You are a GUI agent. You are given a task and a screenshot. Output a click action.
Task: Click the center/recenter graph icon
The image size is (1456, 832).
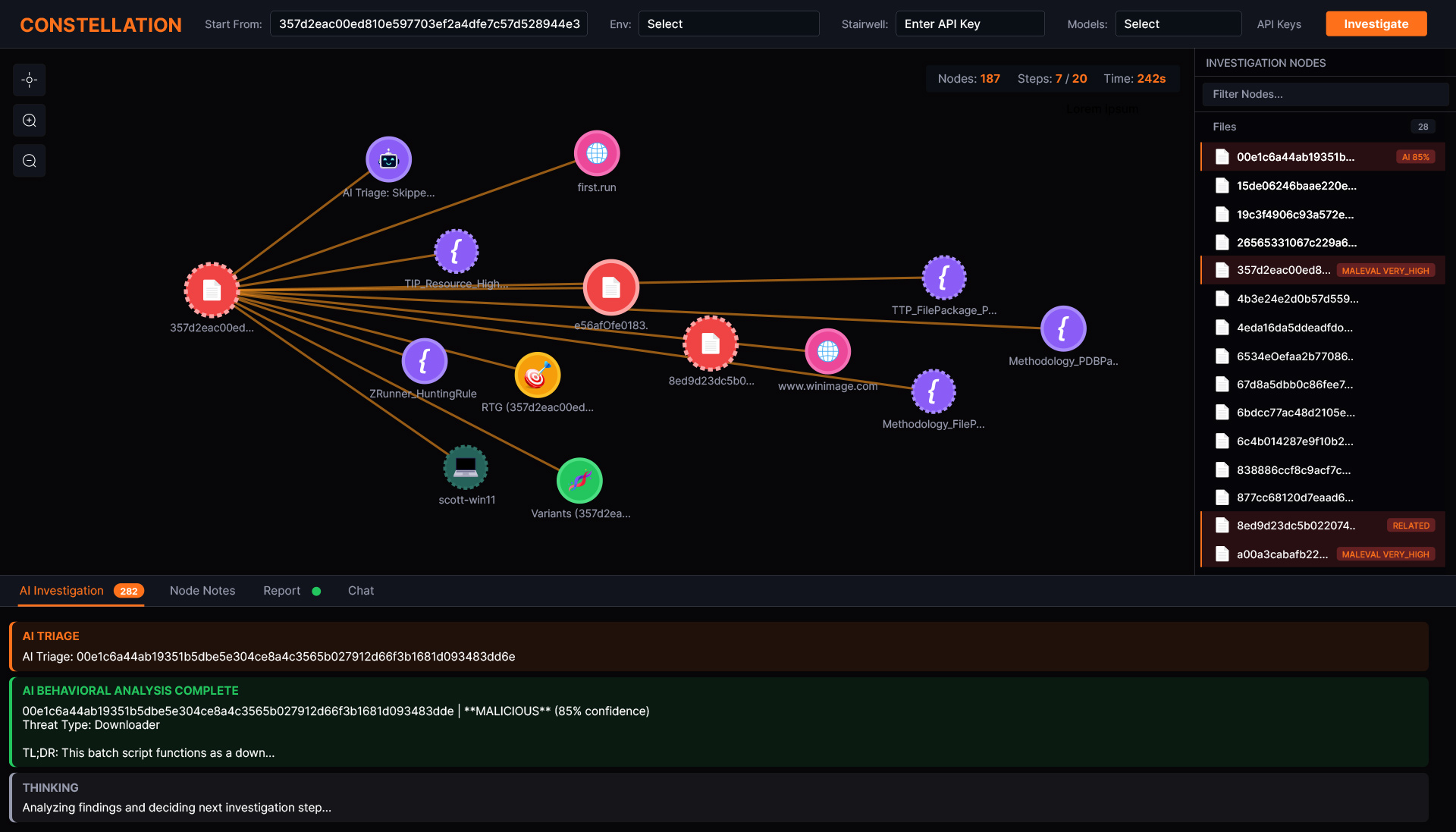pos(30,80)
